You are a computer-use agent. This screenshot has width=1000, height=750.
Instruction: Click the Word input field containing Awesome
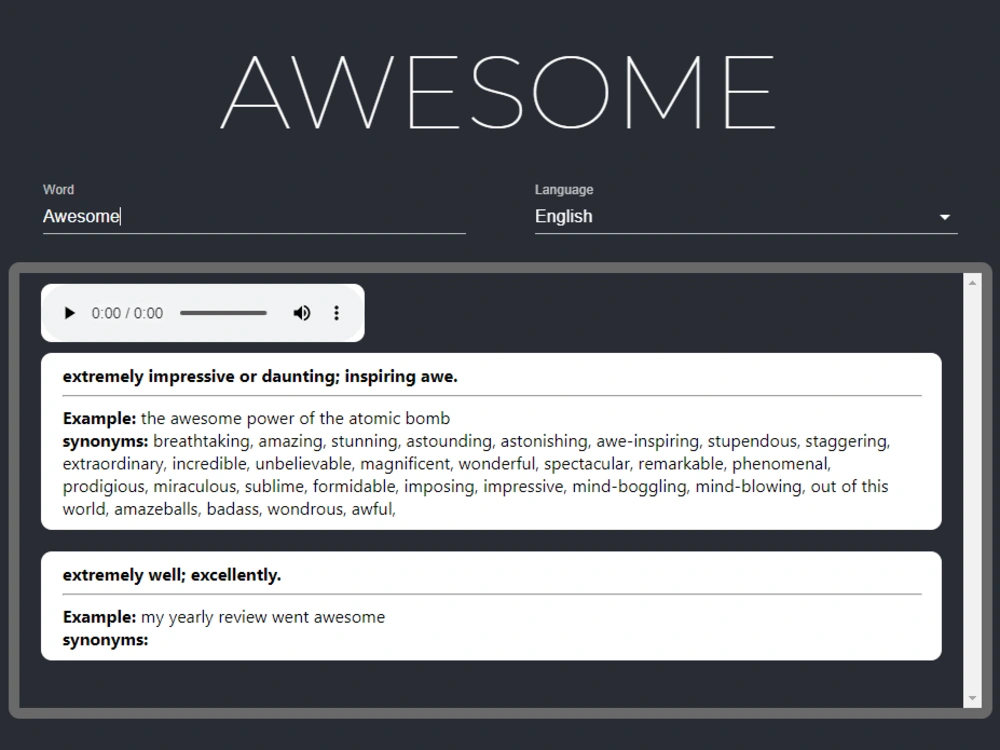click(x=254, y=217)
